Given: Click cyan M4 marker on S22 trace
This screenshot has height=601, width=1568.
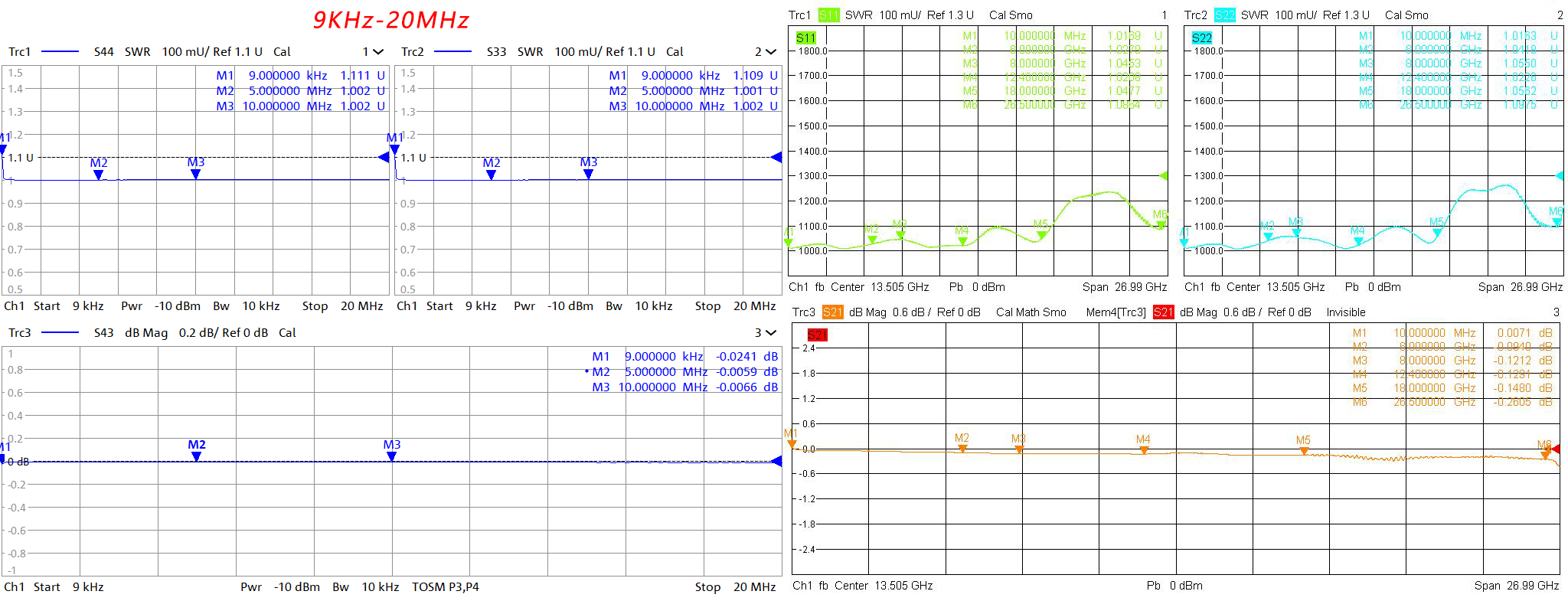Looking at the screenshot, I should [1357, 241].
